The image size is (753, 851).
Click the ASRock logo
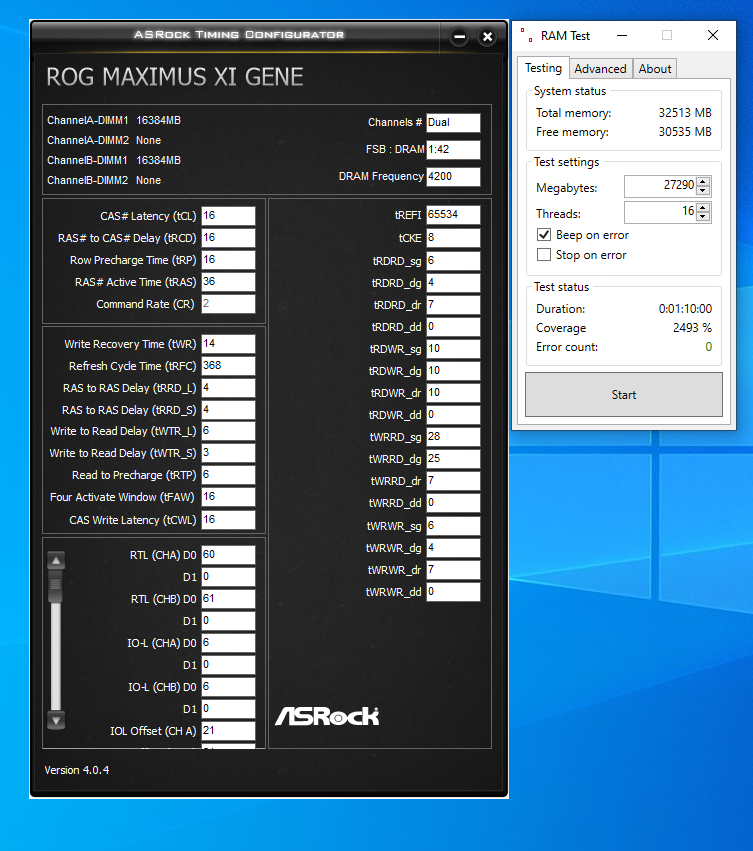[x=327, y=716]
